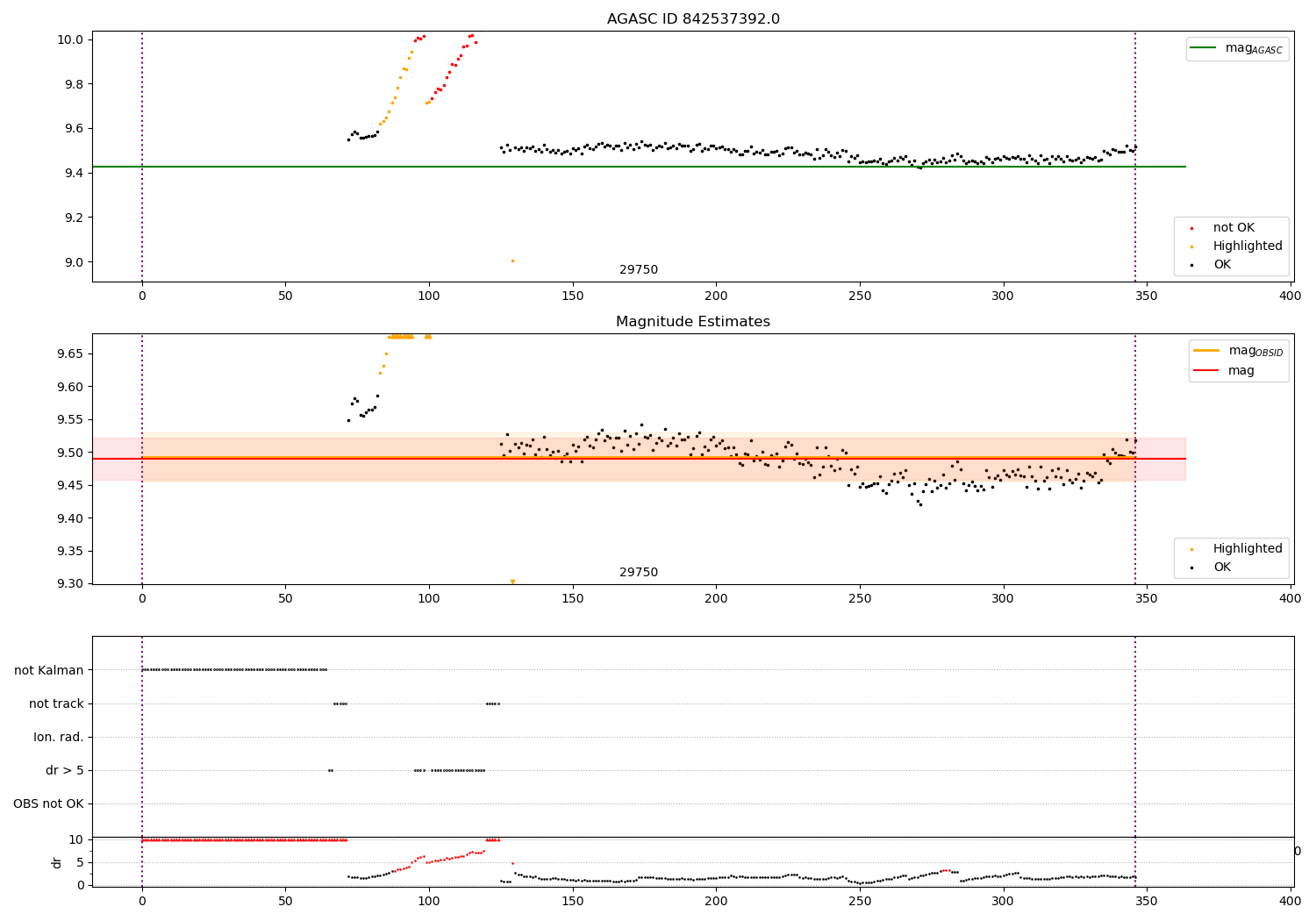Select the green mag AGASC legend line sample
This screenshot has height=921, width=1316.
[1204, 48]
